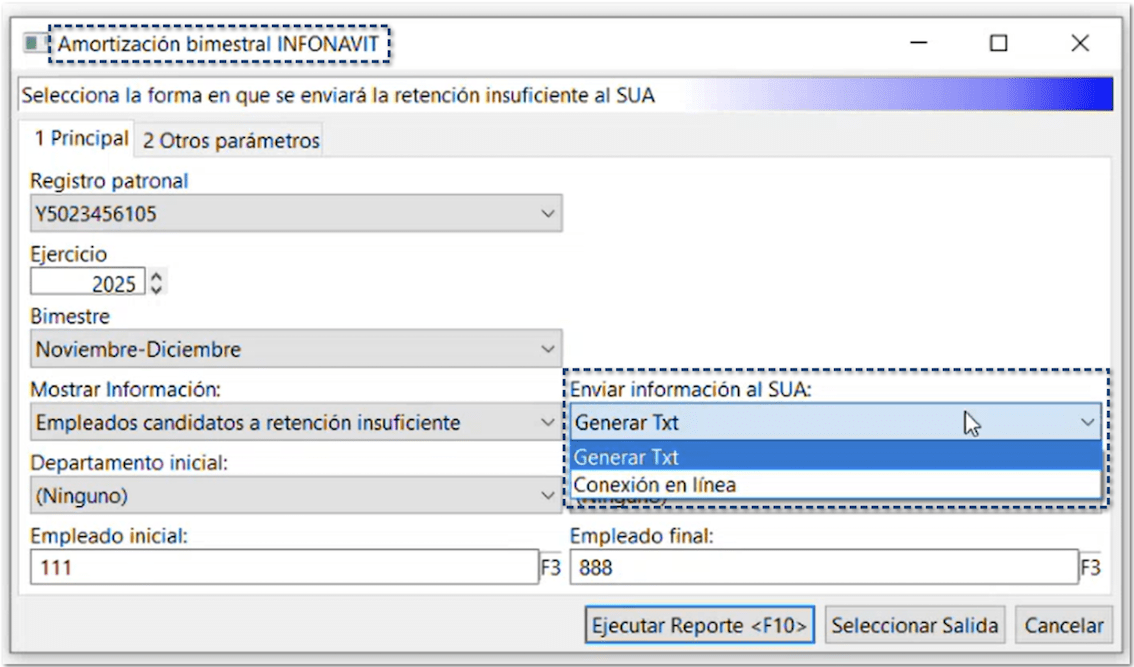Image resolution: width=1134 pixels, height=667 pixels.
Task: Increase Ejercicio year with up arrow
Action: [x=156, y=277]
